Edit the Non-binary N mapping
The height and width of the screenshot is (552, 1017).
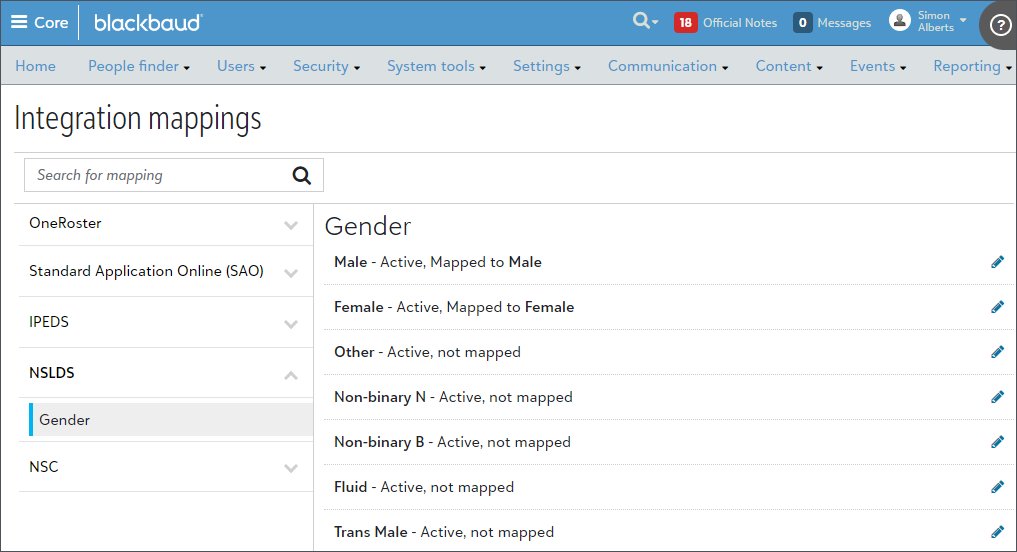coord(998,397)
